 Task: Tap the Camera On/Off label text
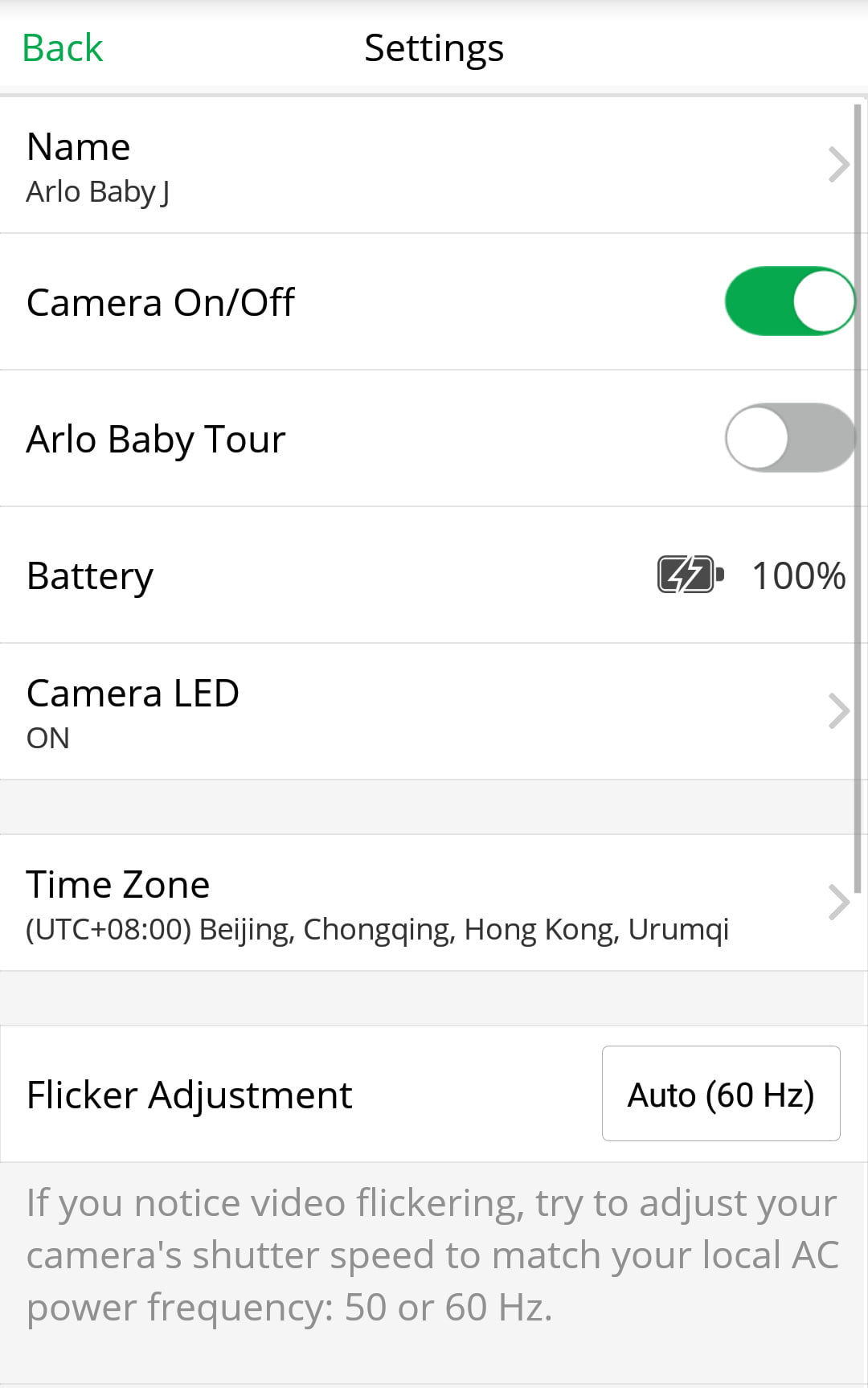pyautogui.click(x=161, y=303)
